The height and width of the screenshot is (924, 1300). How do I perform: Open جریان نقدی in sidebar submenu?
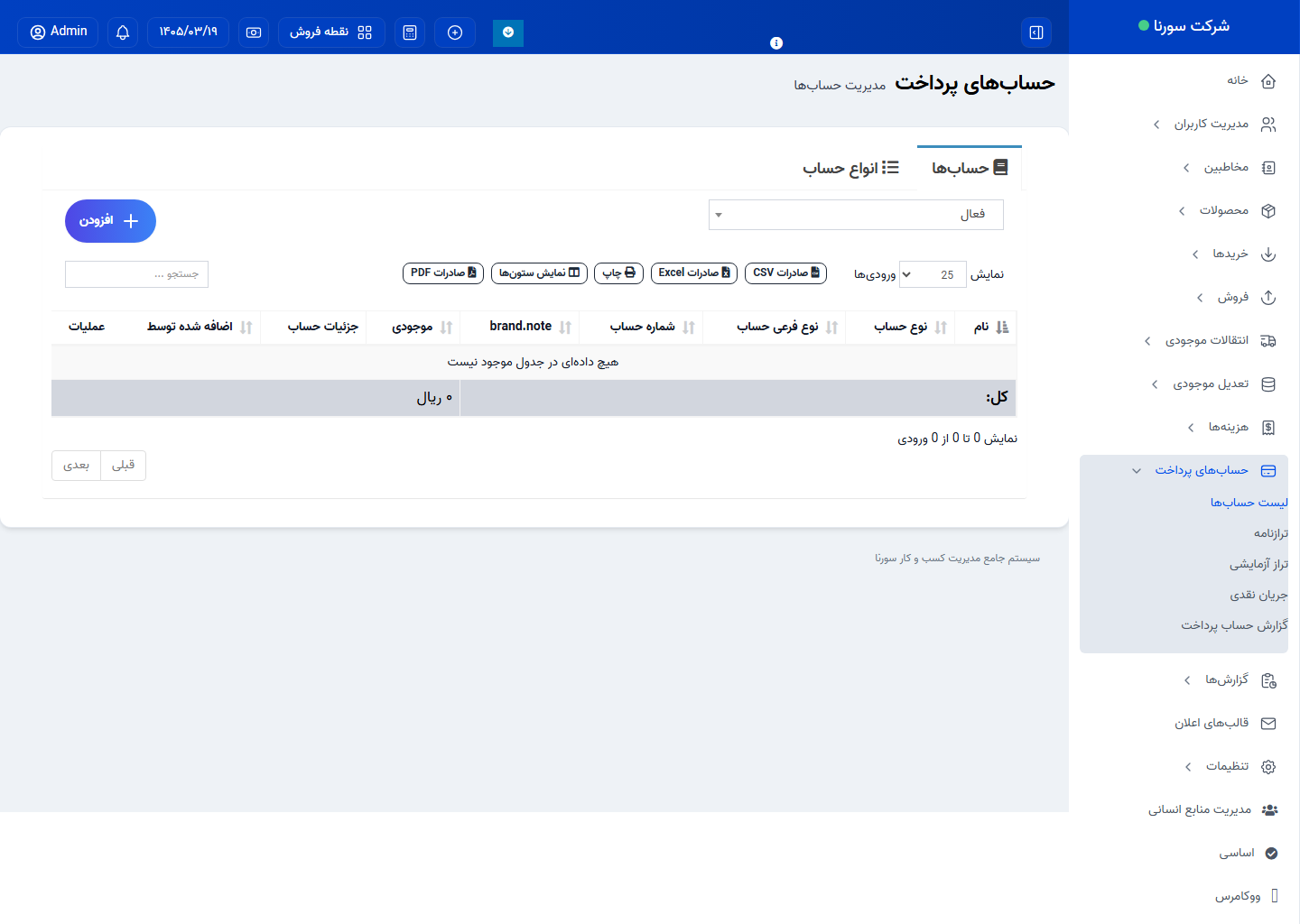point(1258,595)
